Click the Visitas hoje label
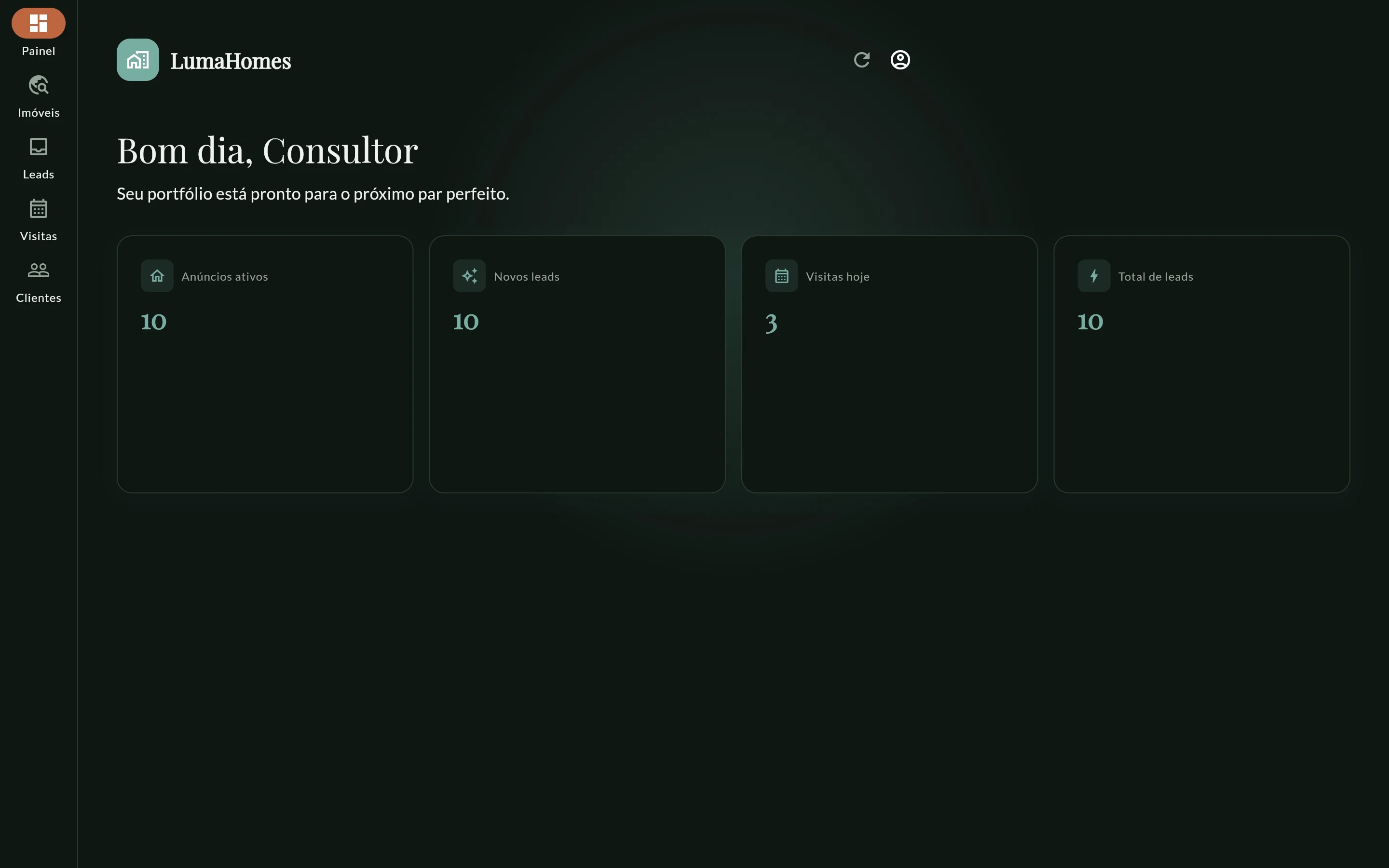Image resolution: width=1389 pixels, height=868 pixels. coord(837,277)
